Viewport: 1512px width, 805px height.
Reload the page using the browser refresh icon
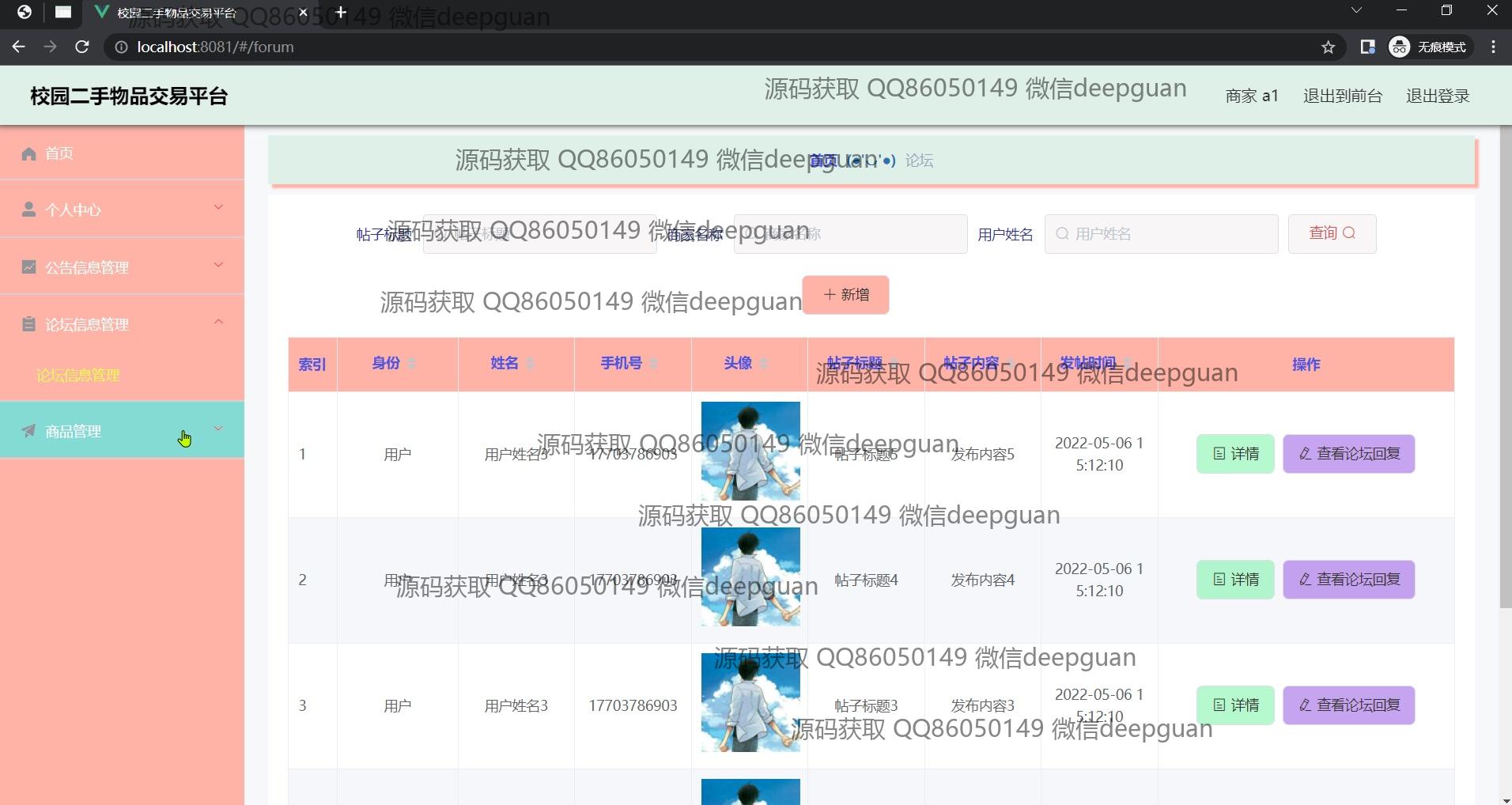click(81, 47)
